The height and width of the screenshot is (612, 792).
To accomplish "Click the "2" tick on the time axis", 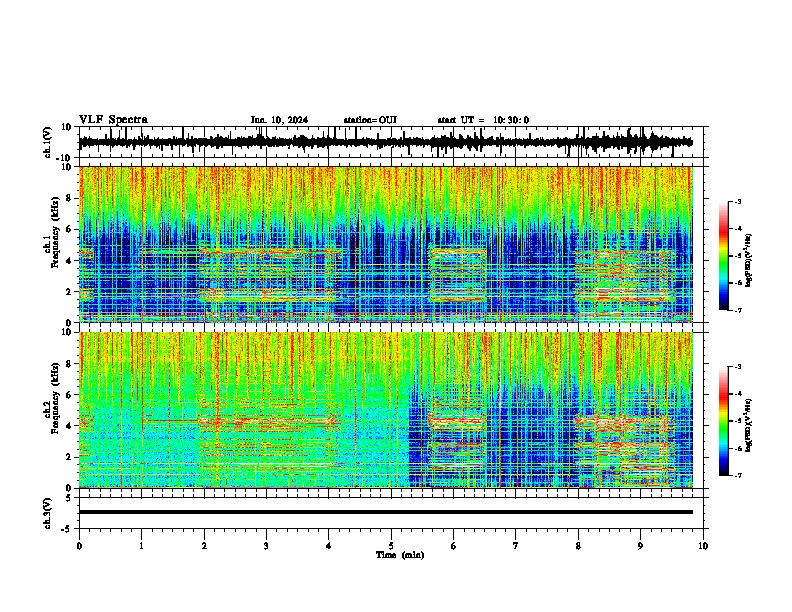I will coord(204,546).
